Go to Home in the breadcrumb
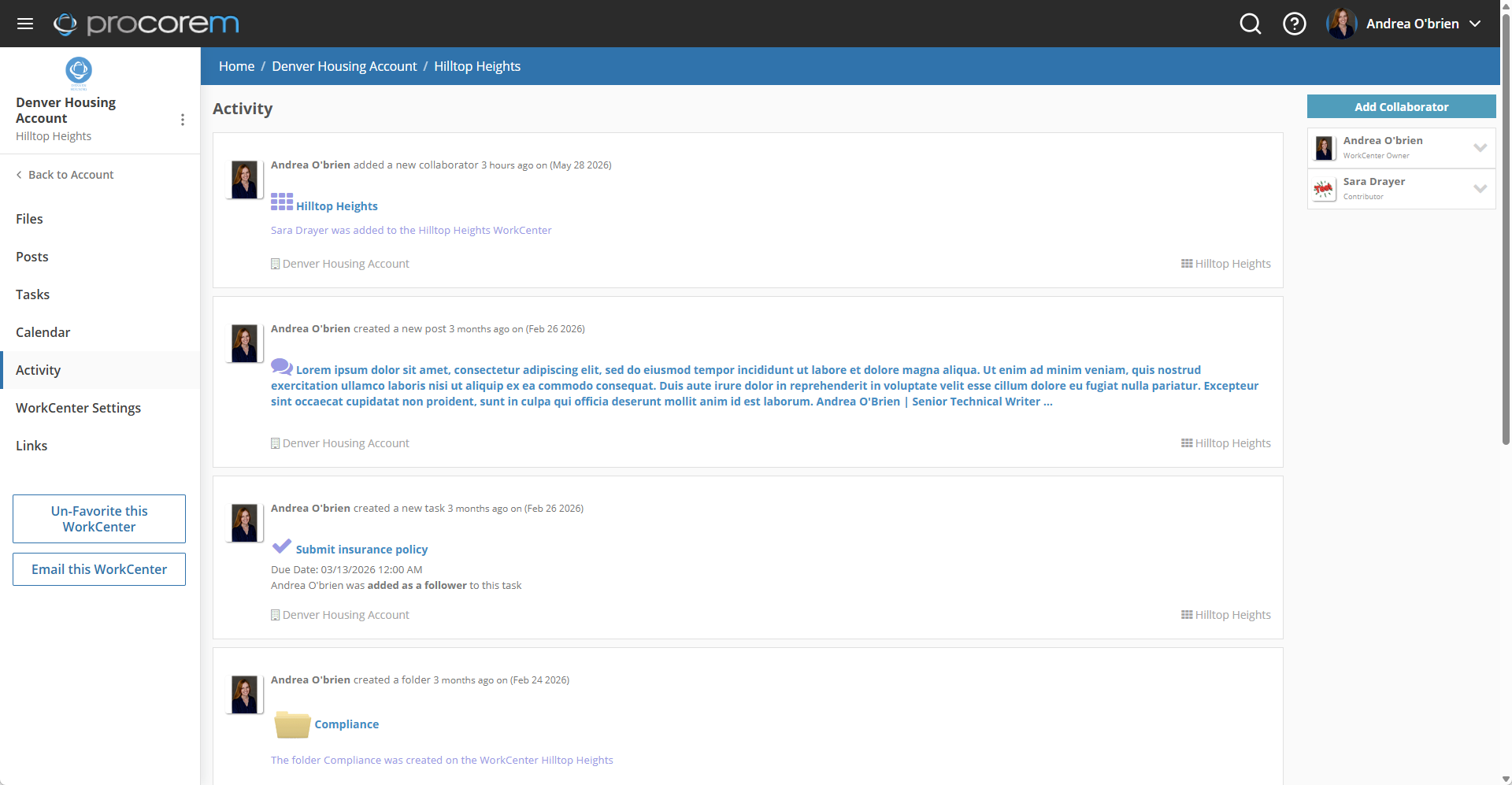Viewport: 1512px width, 785px height. click(x=236, y=66)
